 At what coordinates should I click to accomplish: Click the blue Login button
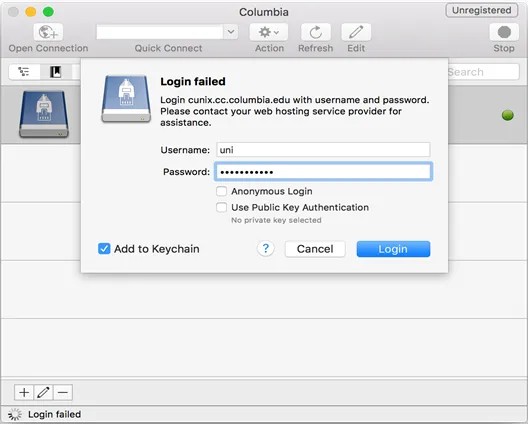(x=393, y=249)
